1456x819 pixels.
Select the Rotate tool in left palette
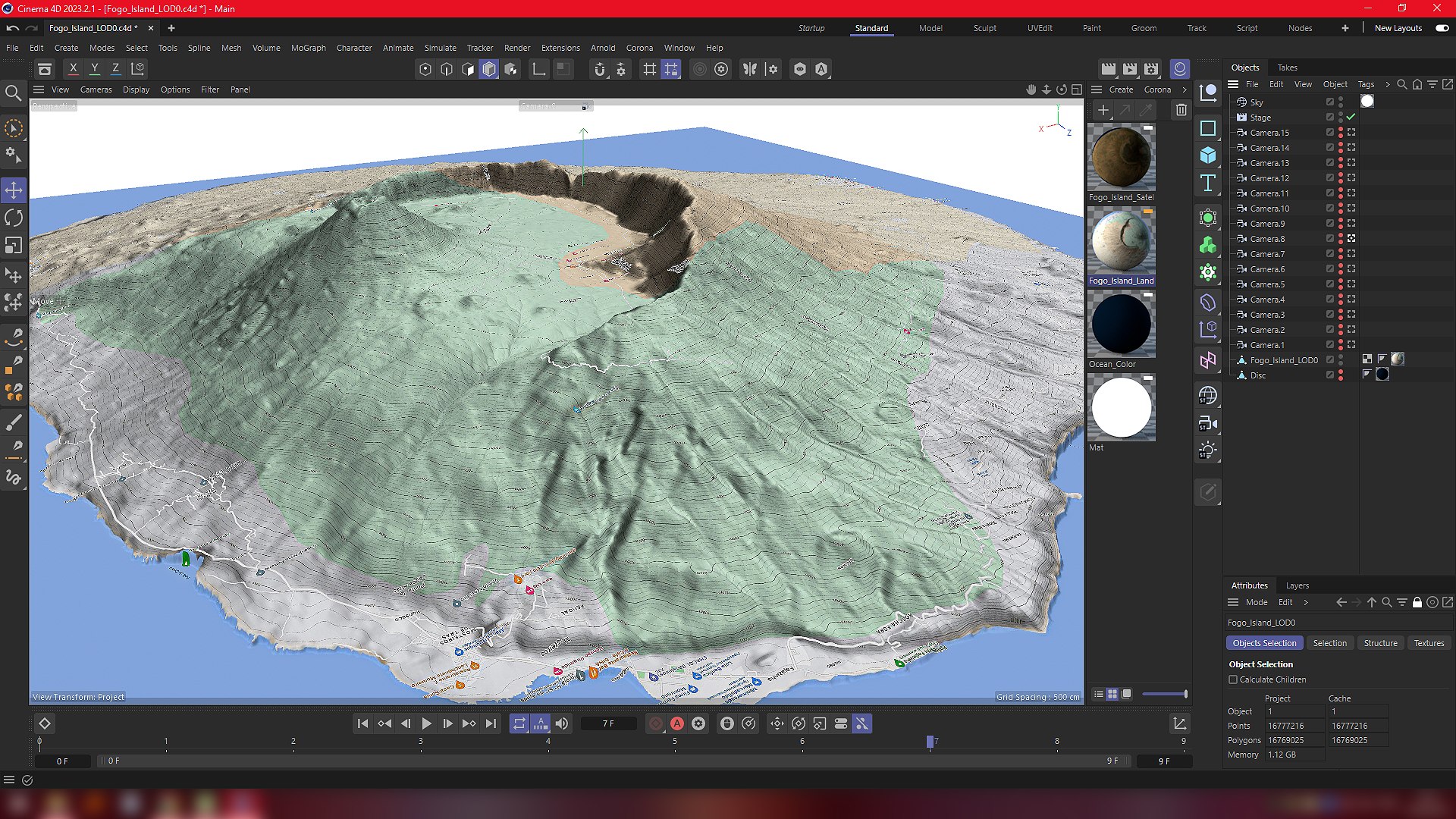[14, 218]
